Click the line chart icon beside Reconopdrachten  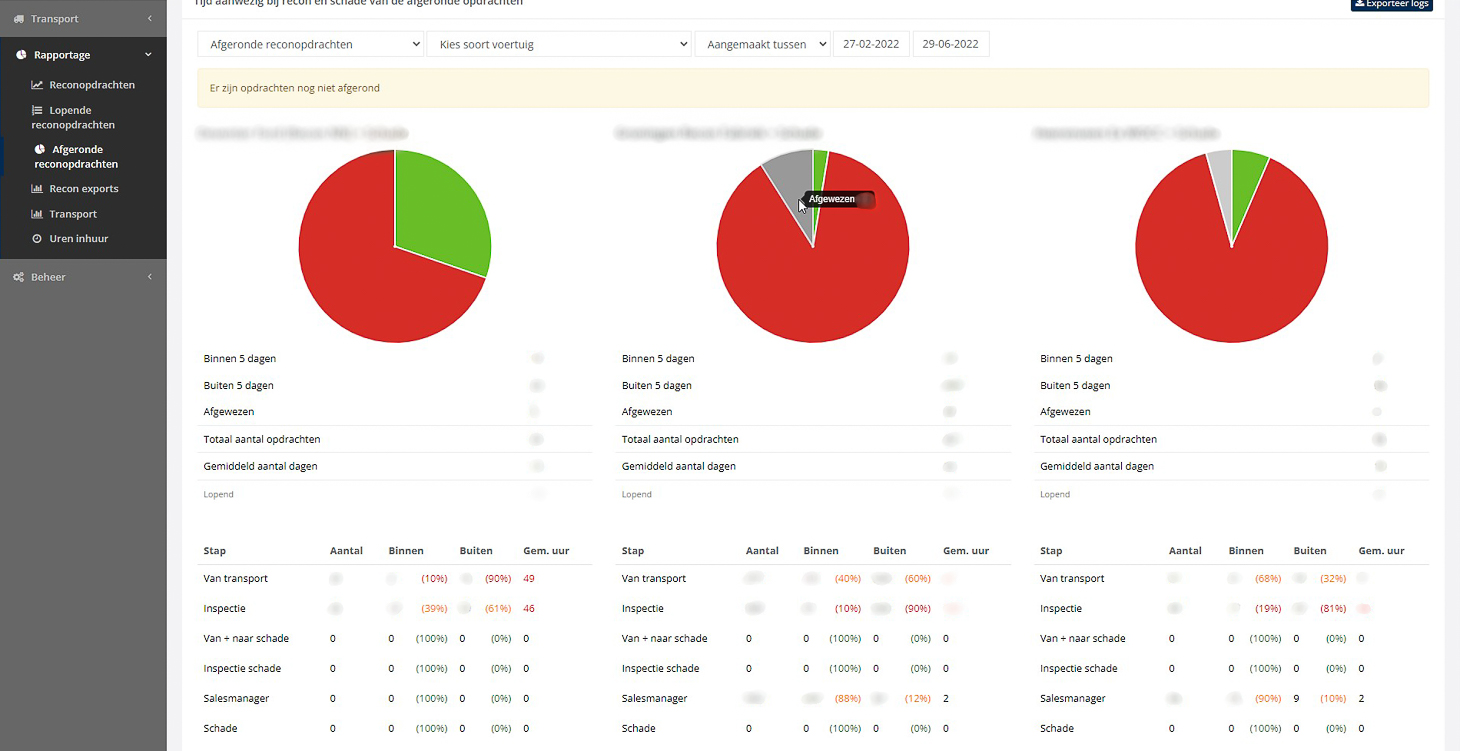(37, 85)
